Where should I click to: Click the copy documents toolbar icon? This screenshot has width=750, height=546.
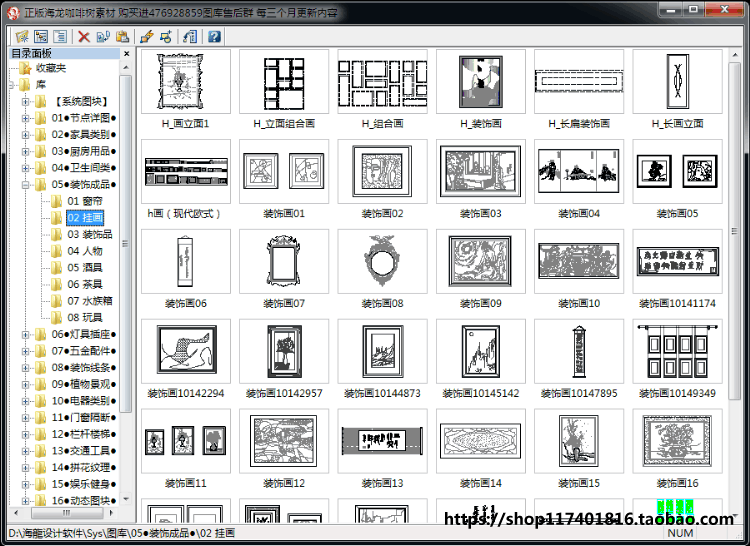(103, 36)
